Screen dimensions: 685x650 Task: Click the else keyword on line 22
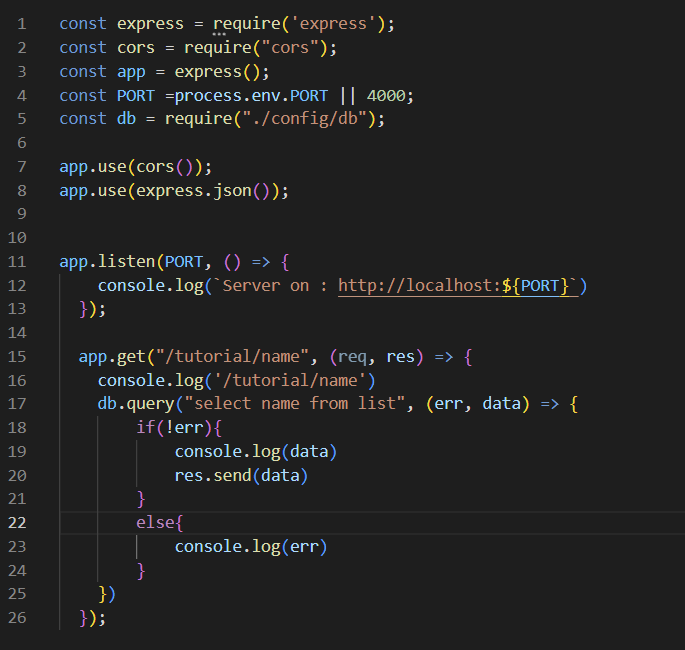[155, 522]
